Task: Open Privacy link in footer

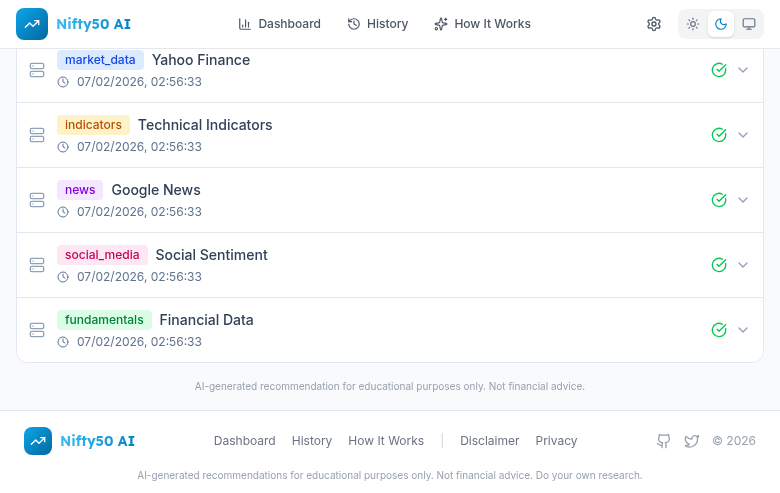Action: [556, 441]
